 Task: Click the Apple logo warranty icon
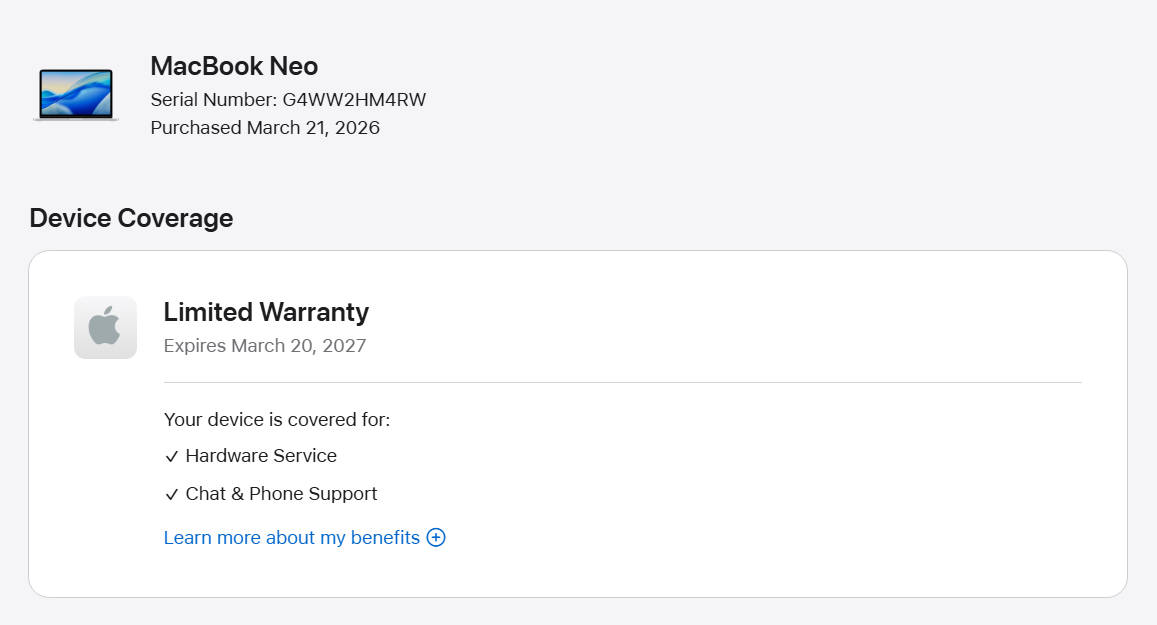pyautogui.click(x=105, y=328)
